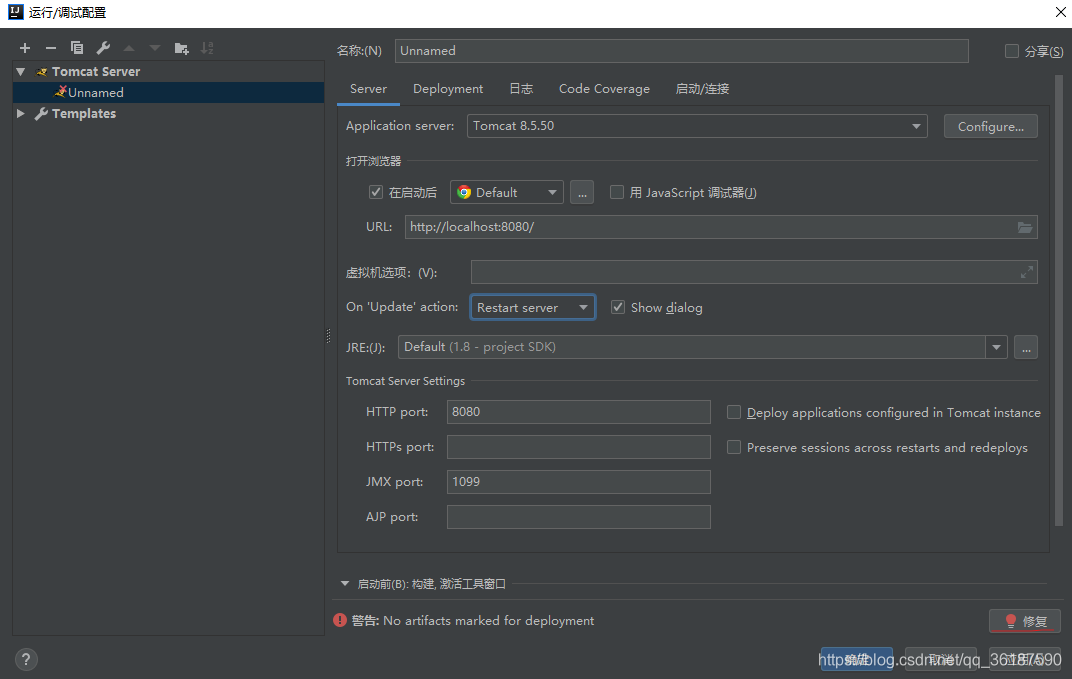This screenshot has height=679, width=1072.
Task: Click the HTTPs port field
Action: 578,447
